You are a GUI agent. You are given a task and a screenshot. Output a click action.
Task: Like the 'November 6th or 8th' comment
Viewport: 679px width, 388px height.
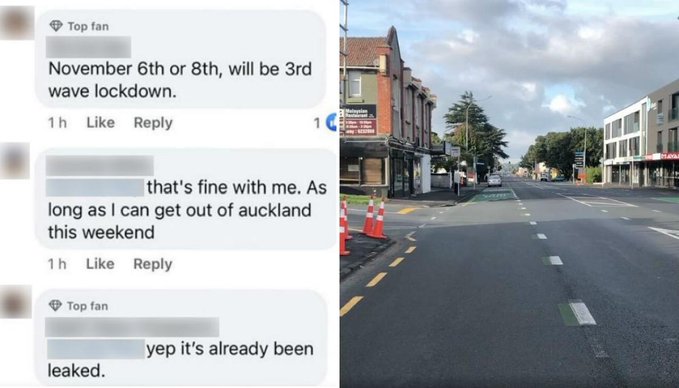[100, 123]
